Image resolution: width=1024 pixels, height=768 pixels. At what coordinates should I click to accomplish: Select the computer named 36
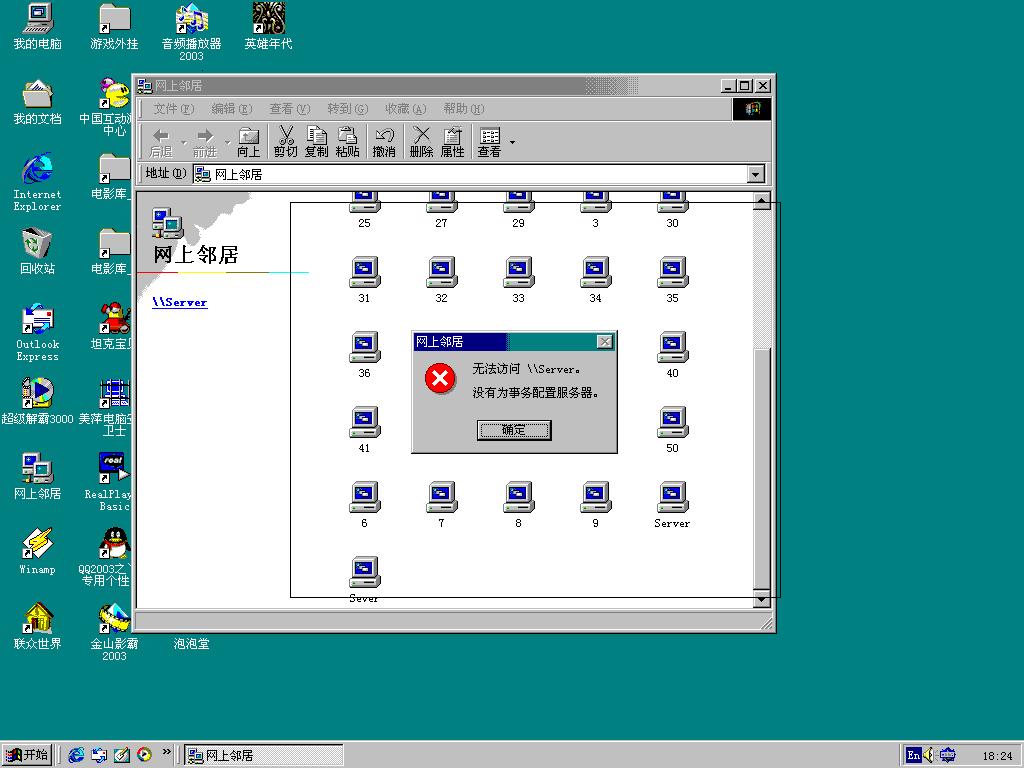364,355
